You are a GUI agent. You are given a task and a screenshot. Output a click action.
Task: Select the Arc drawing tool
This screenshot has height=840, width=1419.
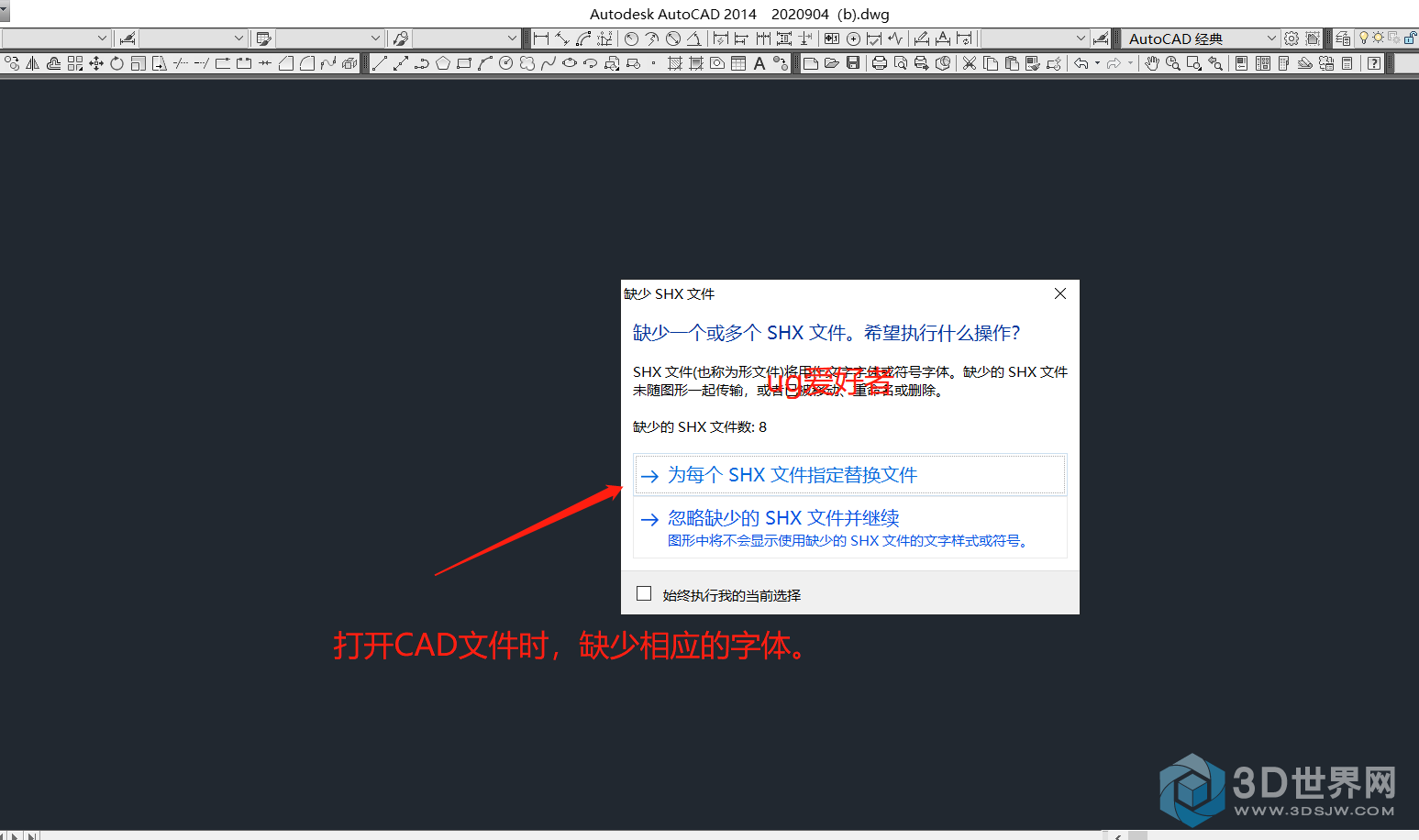point(484,63)
